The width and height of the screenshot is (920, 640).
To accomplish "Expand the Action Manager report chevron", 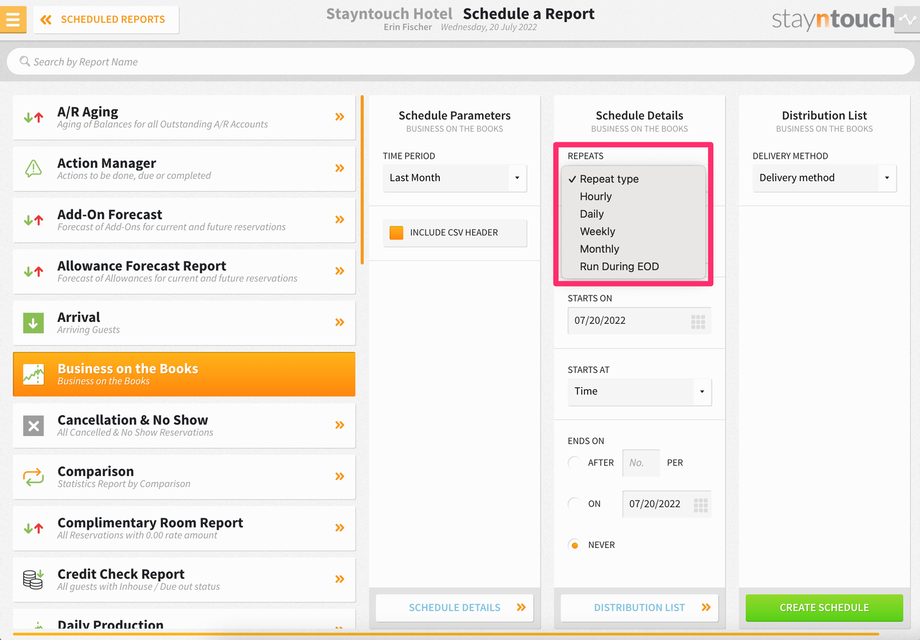I will point(339,168).
